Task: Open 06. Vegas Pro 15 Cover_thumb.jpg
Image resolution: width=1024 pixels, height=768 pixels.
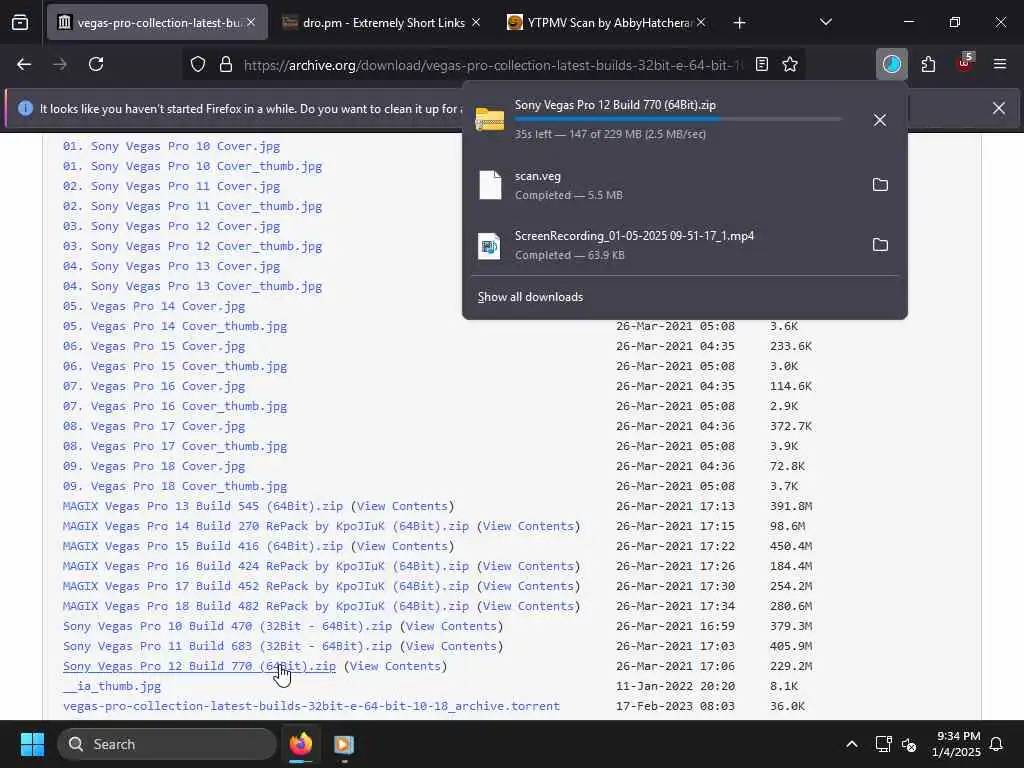Action: (x=174, y=366)
